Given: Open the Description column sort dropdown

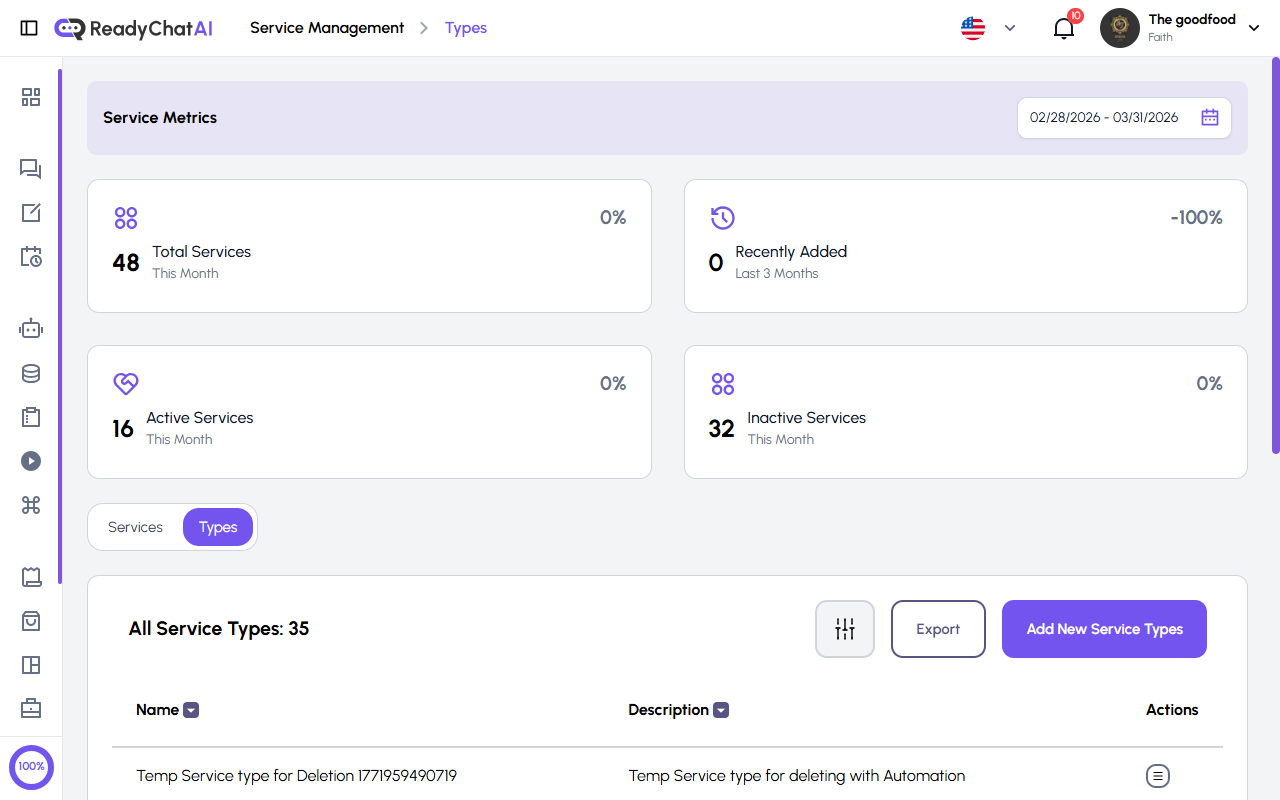Looking at the screenshot, I should [x=721, y=710].
